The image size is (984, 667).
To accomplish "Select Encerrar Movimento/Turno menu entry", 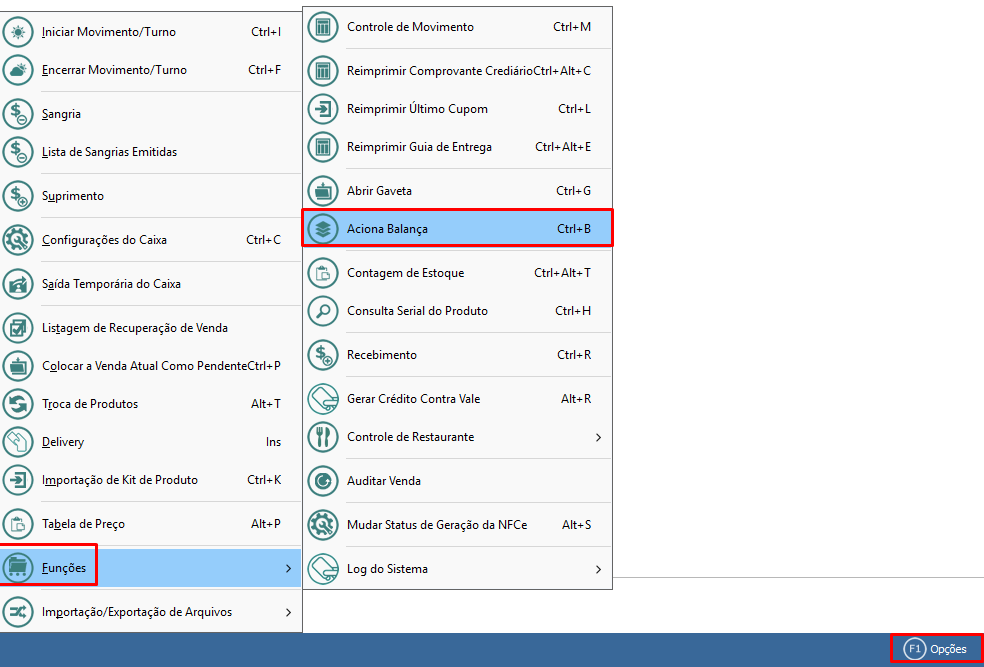I will [114, 70].
